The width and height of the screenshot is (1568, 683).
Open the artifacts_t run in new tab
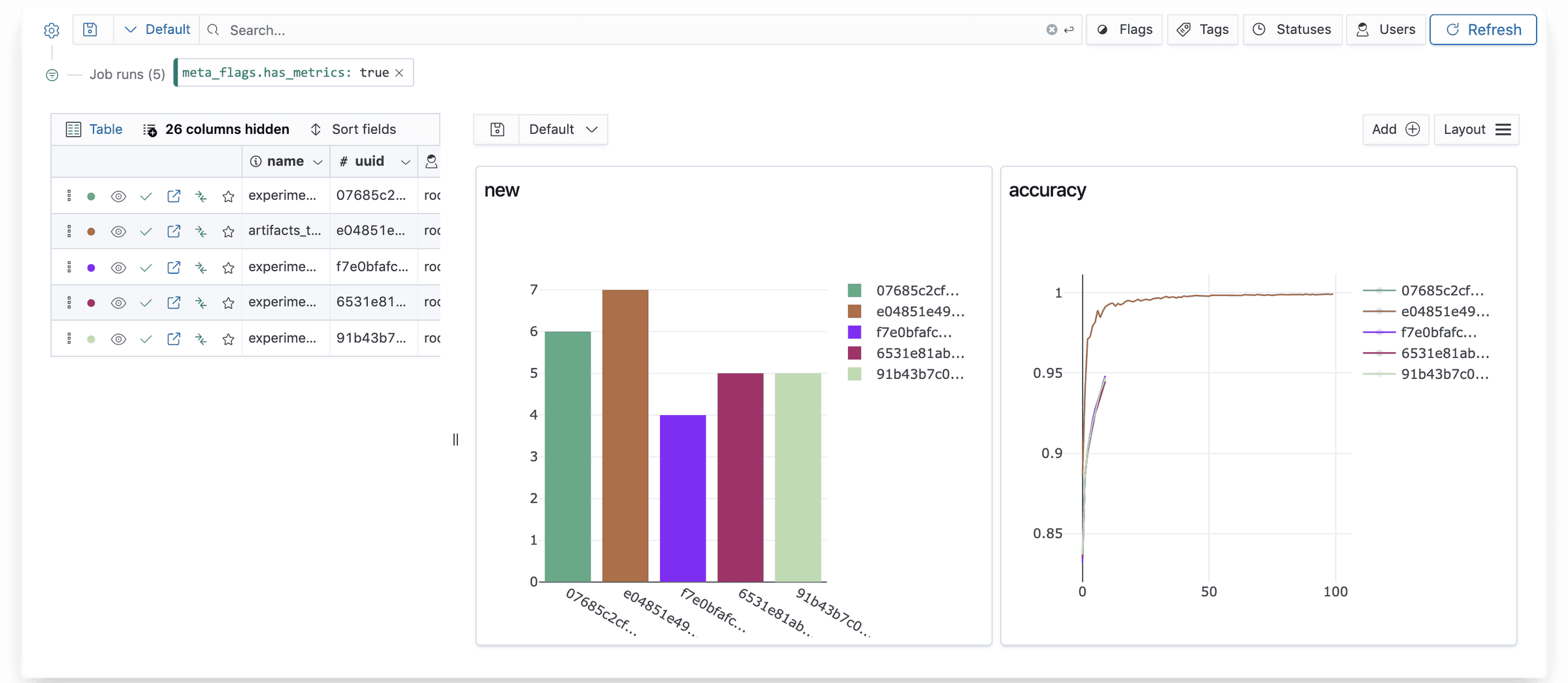[174, 231]
